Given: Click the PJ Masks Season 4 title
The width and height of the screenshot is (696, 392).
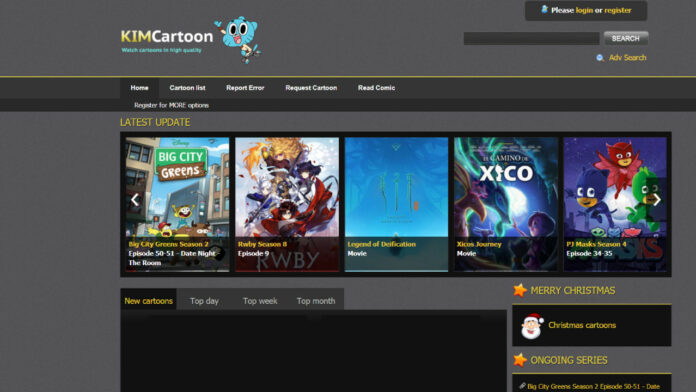Looking at the screenshot, I should (596, 244).
